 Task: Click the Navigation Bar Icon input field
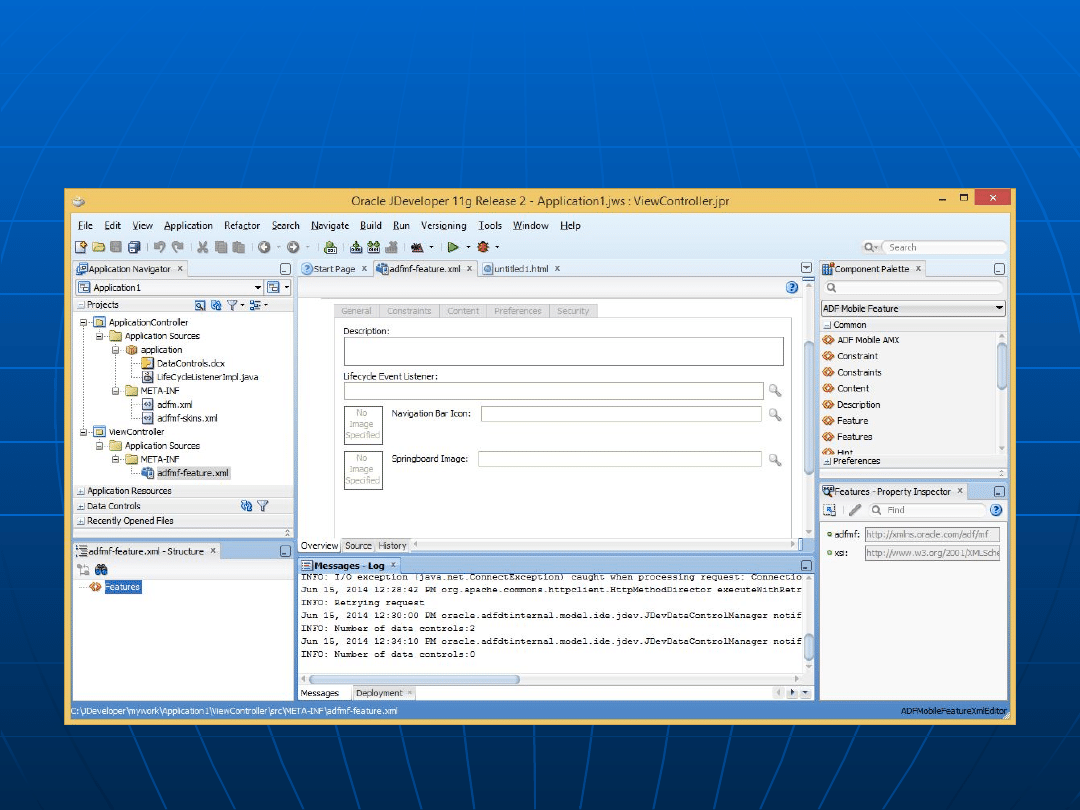click(621, 414)
